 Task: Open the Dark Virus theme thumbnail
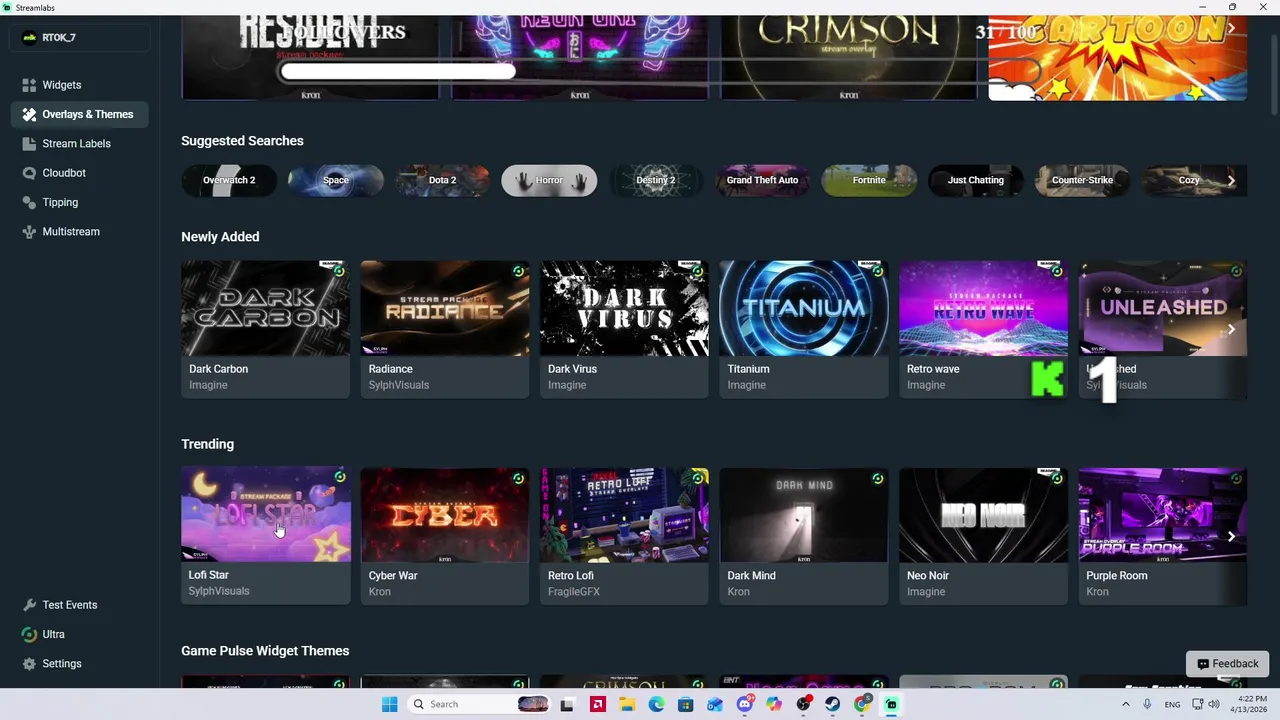click(624, 309)
